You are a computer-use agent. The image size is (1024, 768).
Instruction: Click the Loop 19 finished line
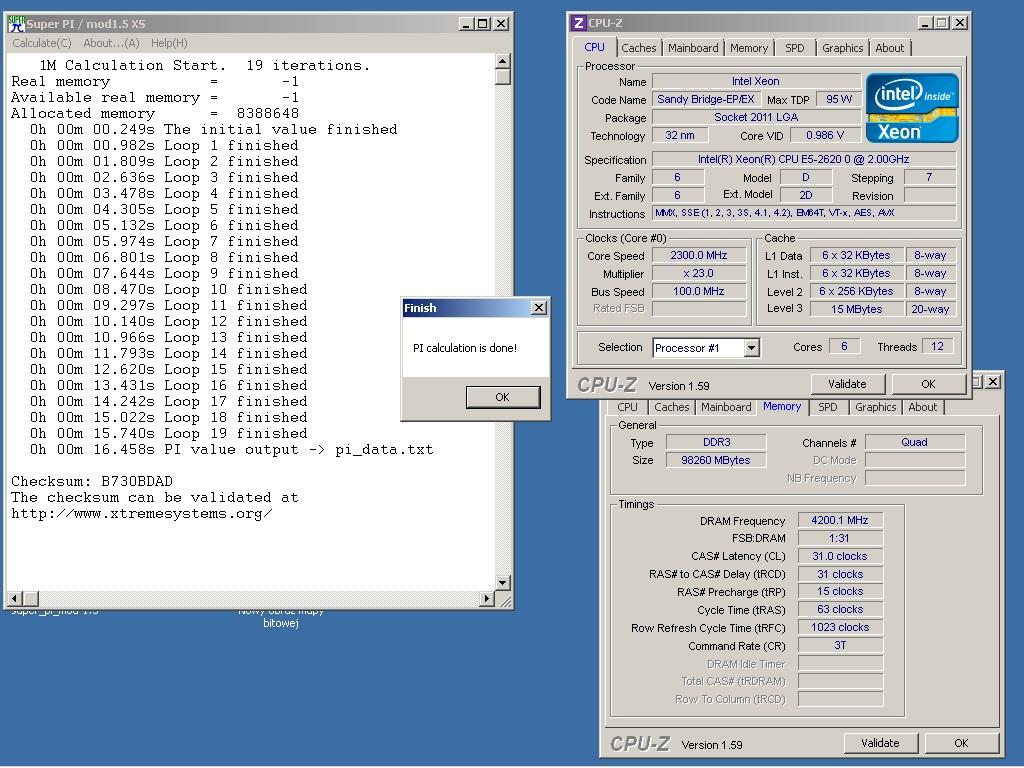(168, 434)
